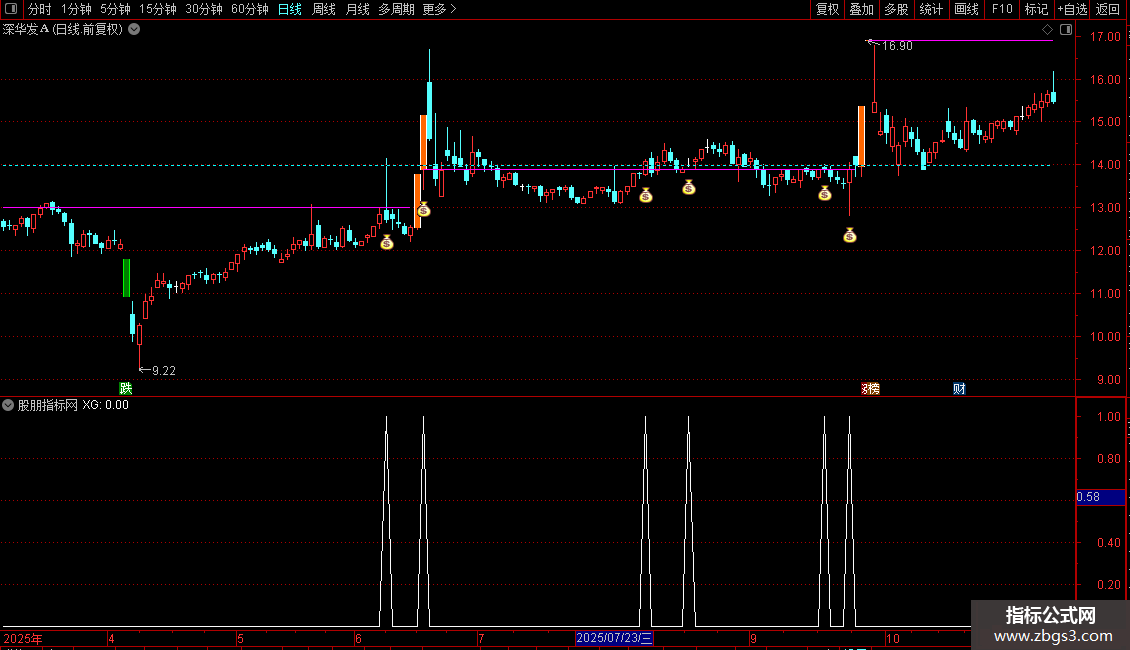Viewport: 1130px width, 650px height.
Task: Click the 返回 back button
Action: coord(1108,9)
